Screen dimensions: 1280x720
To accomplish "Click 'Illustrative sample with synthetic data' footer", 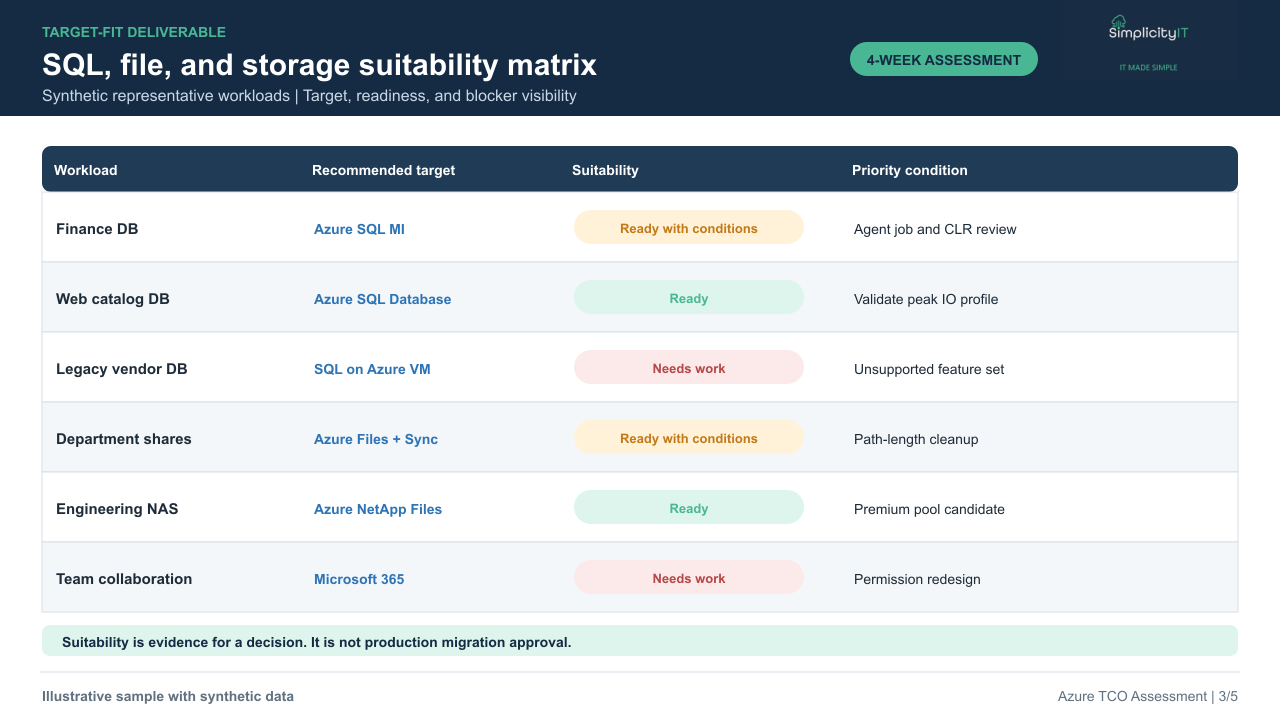I will (168, 696).
